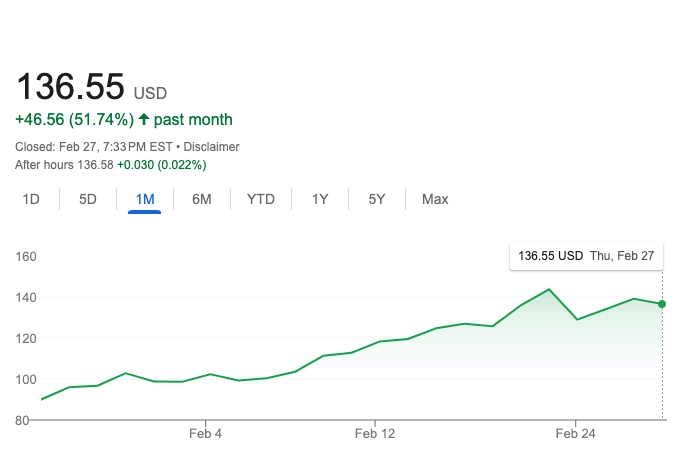This screenshot has height=450, width=683.
Task: Open the Disclaimer link
Action: (212, 147)
